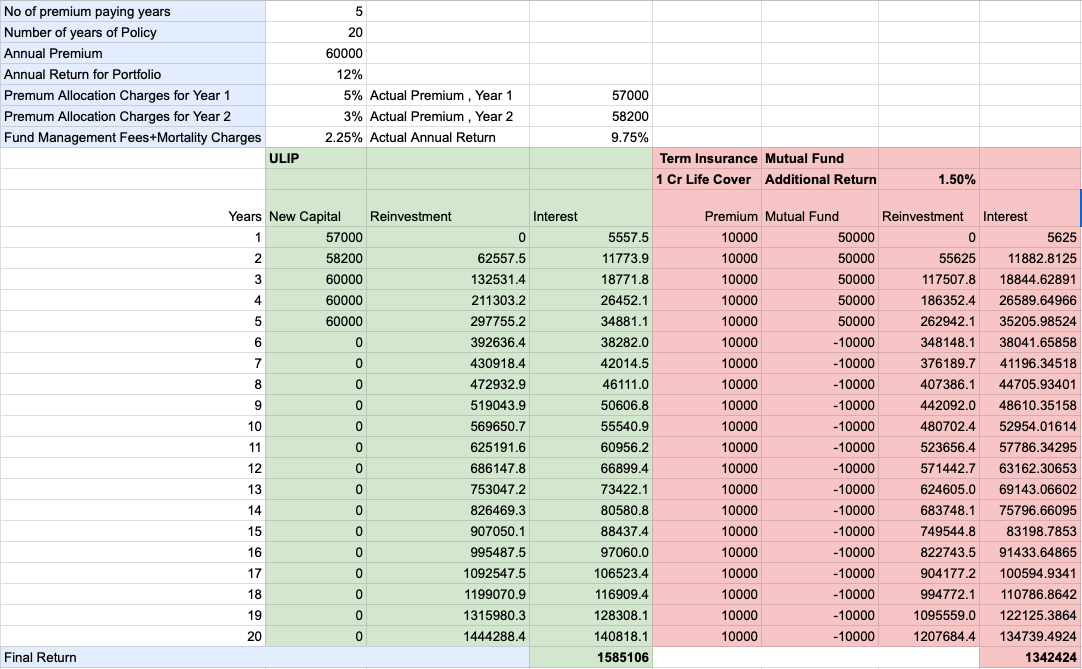This screenshot has width=1082, height=669.
Task: Click the "Final Return" label cell
Action: pyautogui.click(x=132, y=657)
